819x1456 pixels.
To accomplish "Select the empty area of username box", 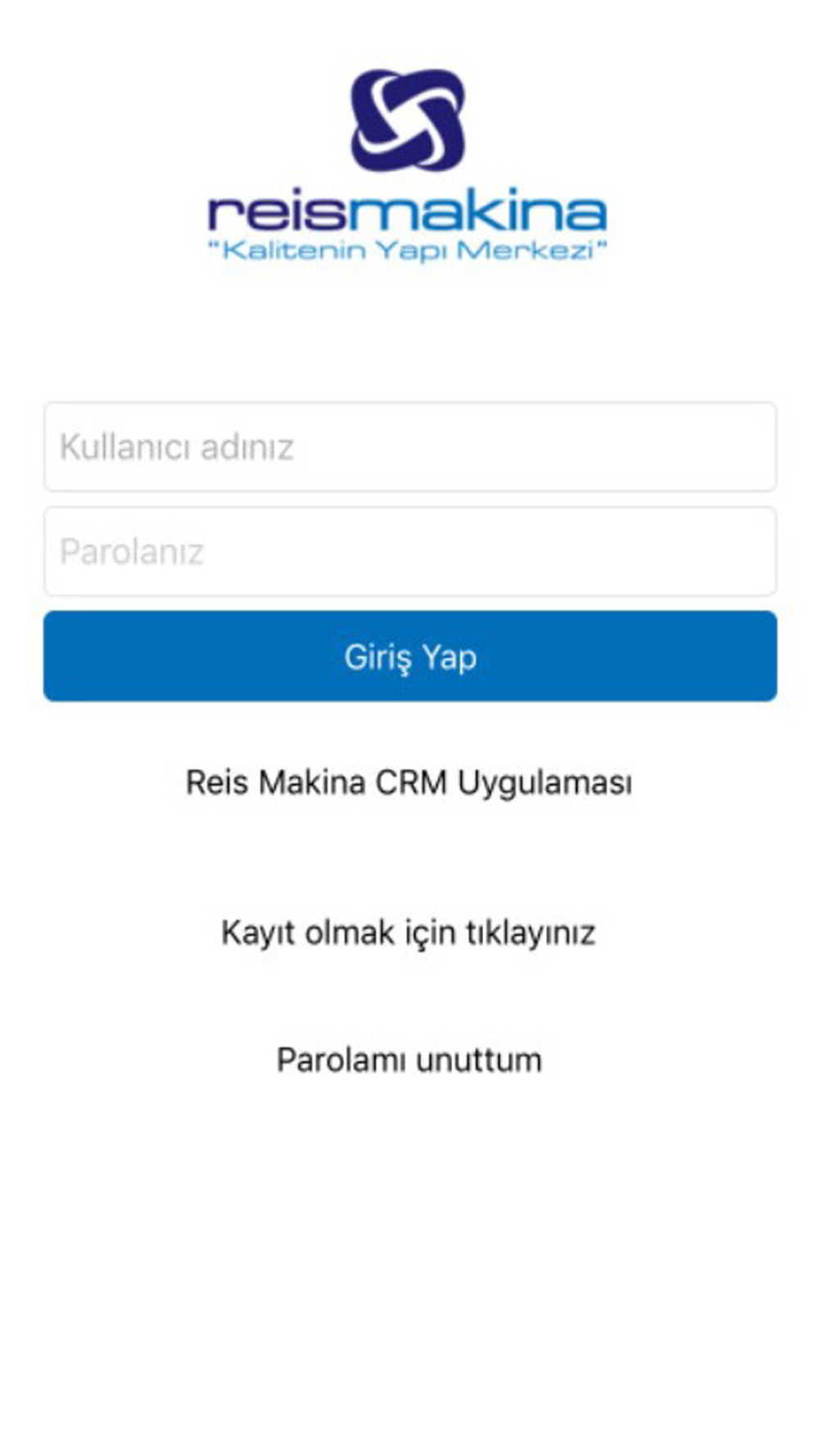I will pyautogui.click(x=532, y=446).
